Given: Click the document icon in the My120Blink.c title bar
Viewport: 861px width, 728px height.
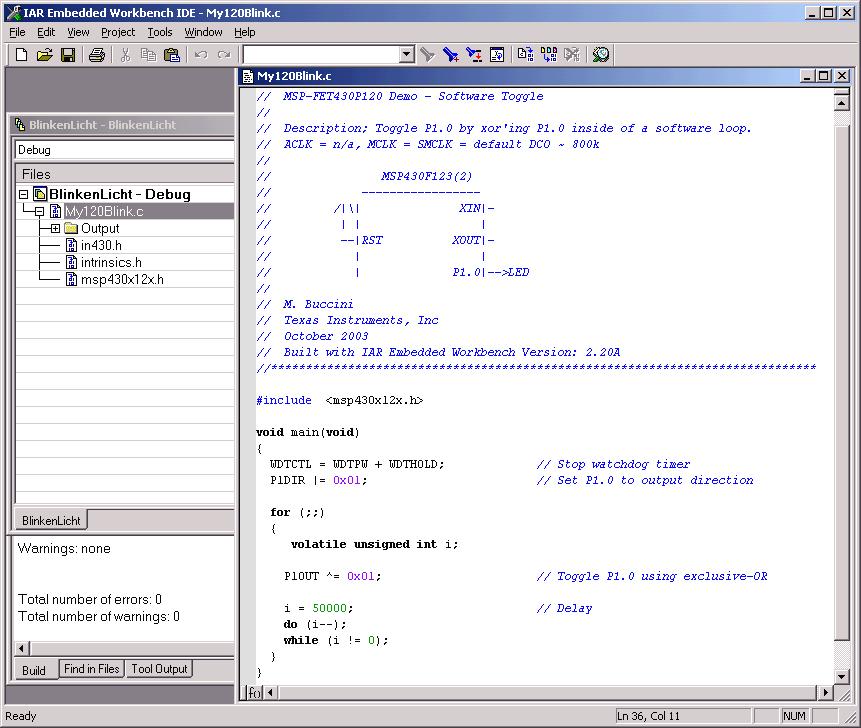Looking at the screenshot, I should 248,76.
